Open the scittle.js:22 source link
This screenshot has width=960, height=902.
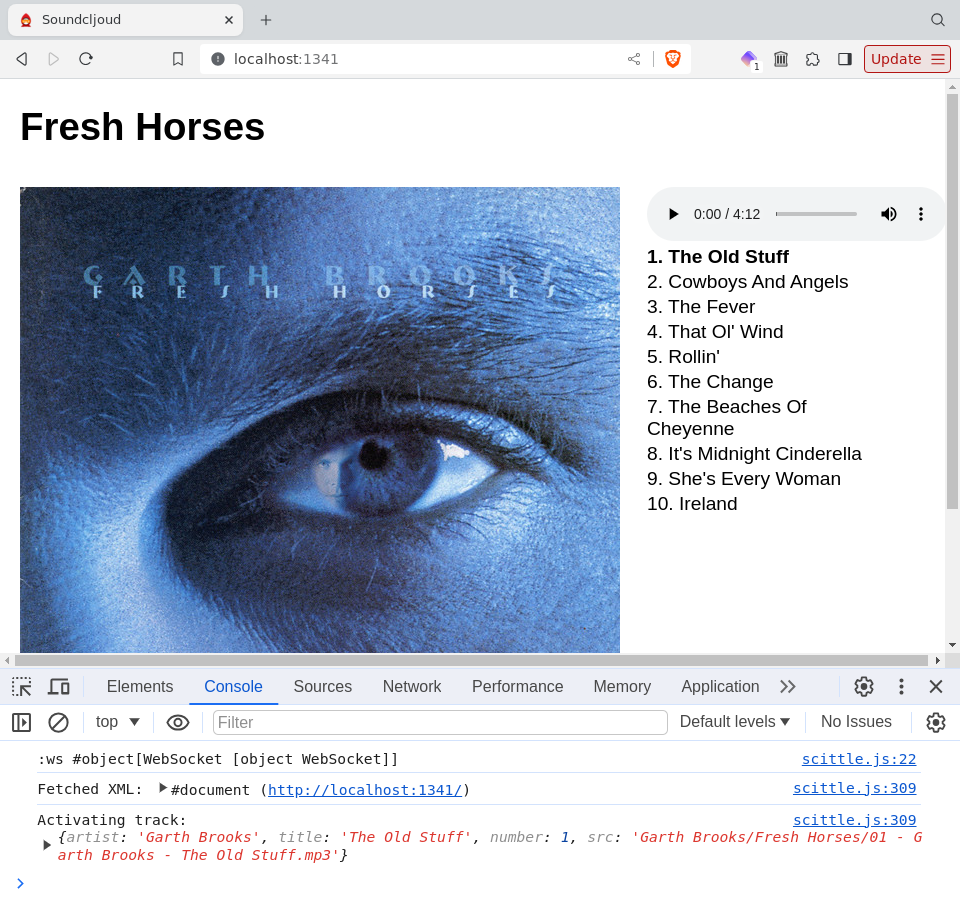(x=859, y=759)
